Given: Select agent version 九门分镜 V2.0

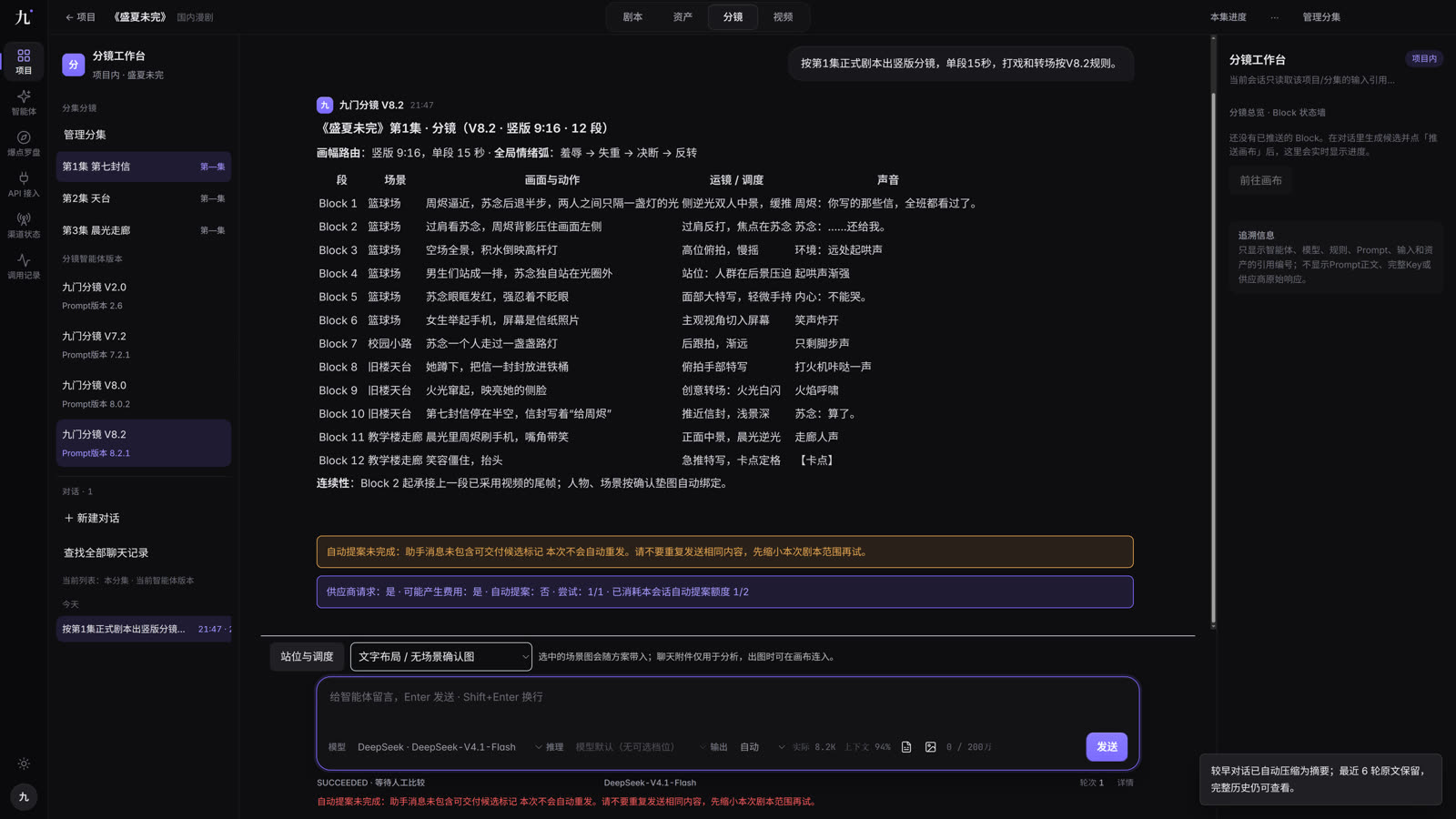Looking at the screenshot, I should [144, 296].
